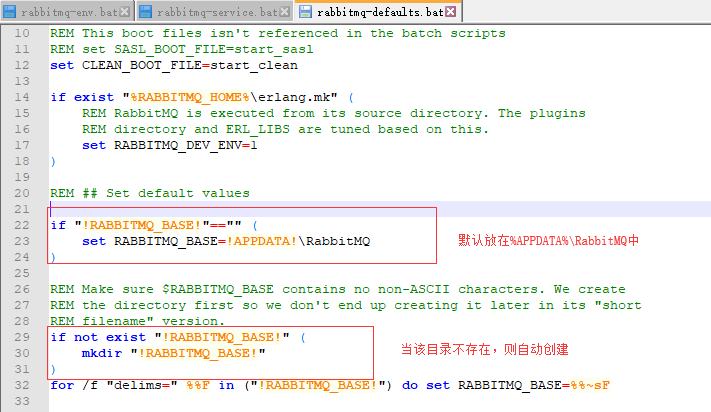The width and height of the screenshot is (711, 412).
Task: Click line number 20 in the margin
Action: [x=22, y=194]
